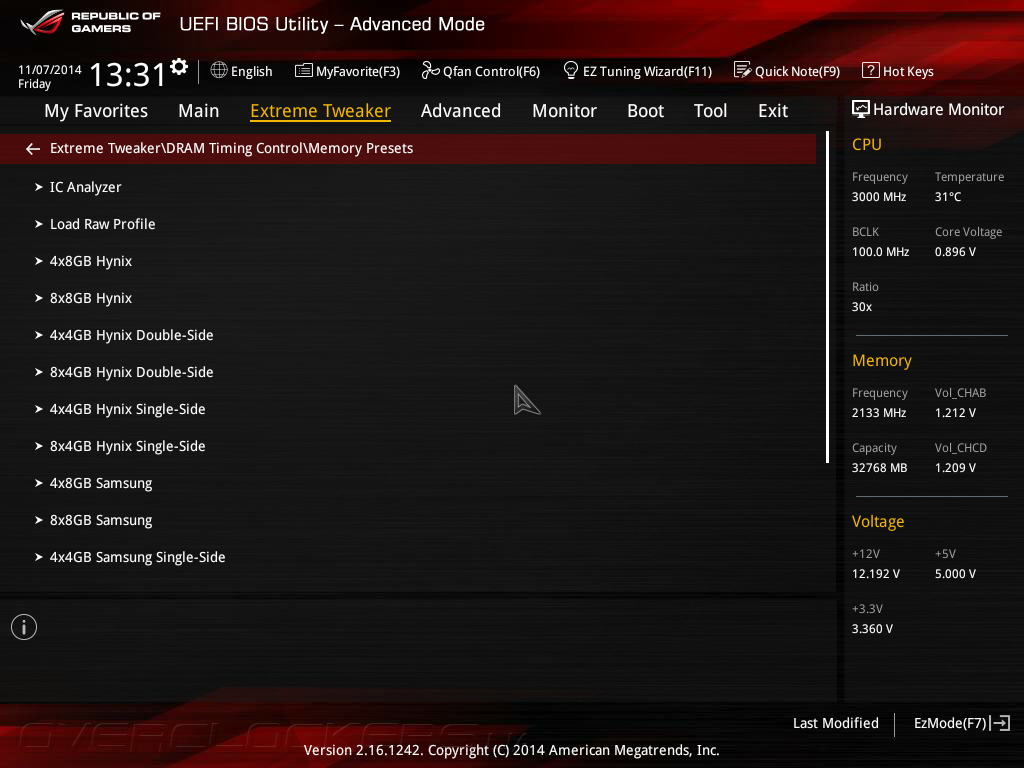Expand the 4x8GB Samsung arrow
Image resolution: width=1024 pixels, height=768 pixels.
tap(39, 483)
